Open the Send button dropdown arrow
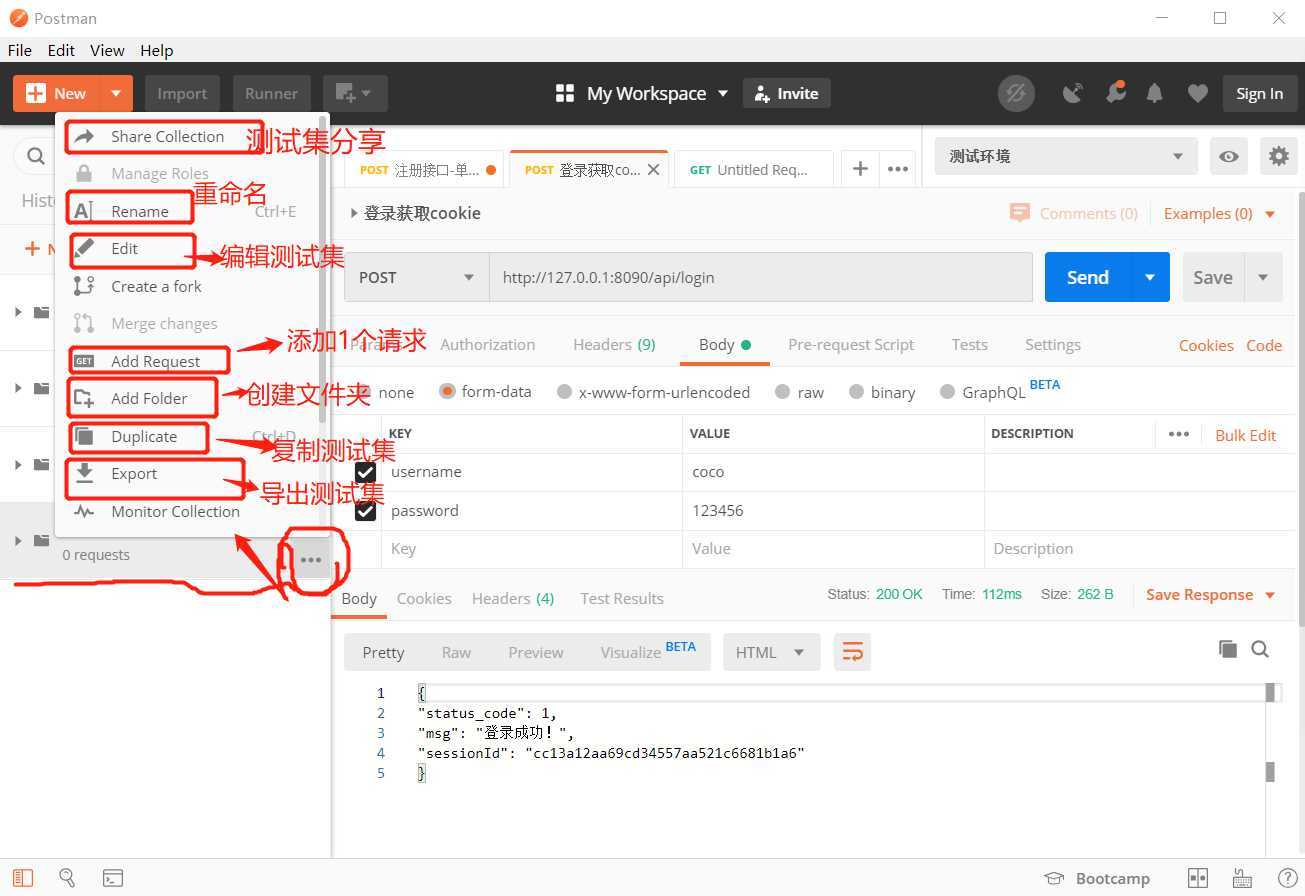Screen dimensions: 1305x896 (x=1150, y=277)
